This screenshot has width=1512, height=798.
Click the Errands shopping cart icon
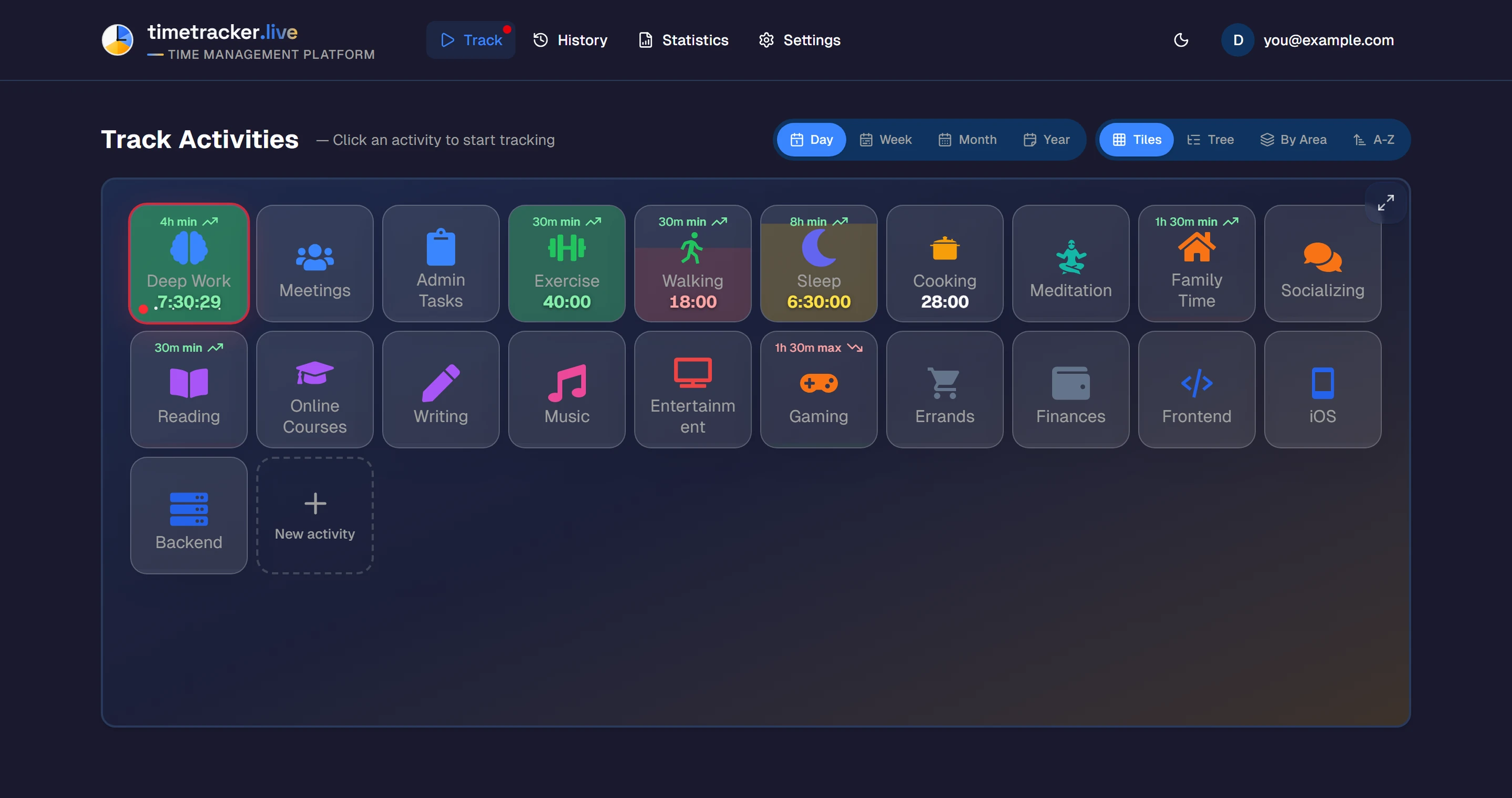944,383
